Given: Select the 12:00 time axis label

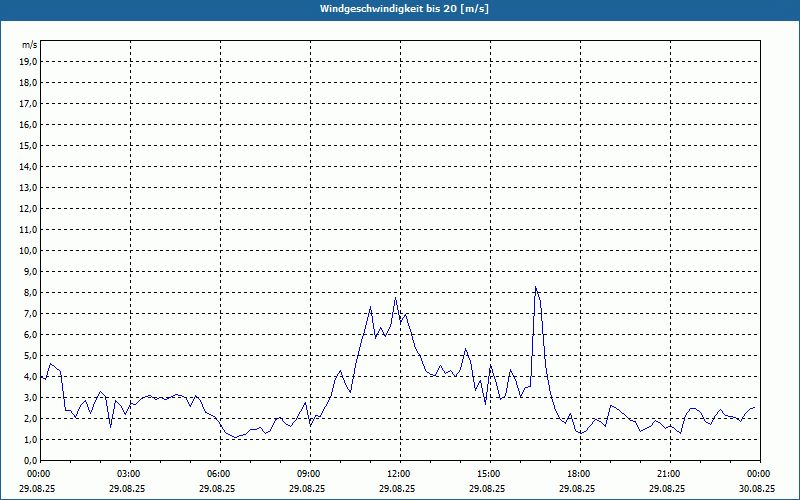Looking at the screenshot, I should (x=398, y=474).
